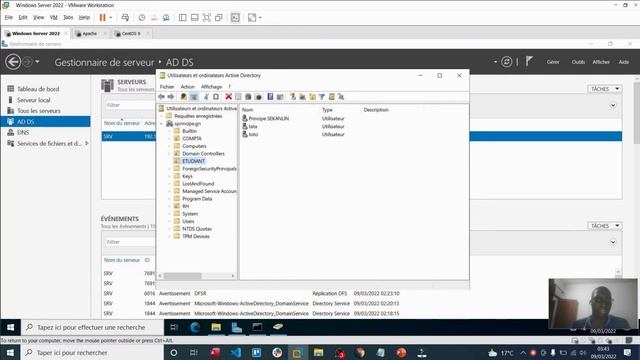
Task: Click the VMware snapshot clock icon
Action: click(x=142, y=18)
